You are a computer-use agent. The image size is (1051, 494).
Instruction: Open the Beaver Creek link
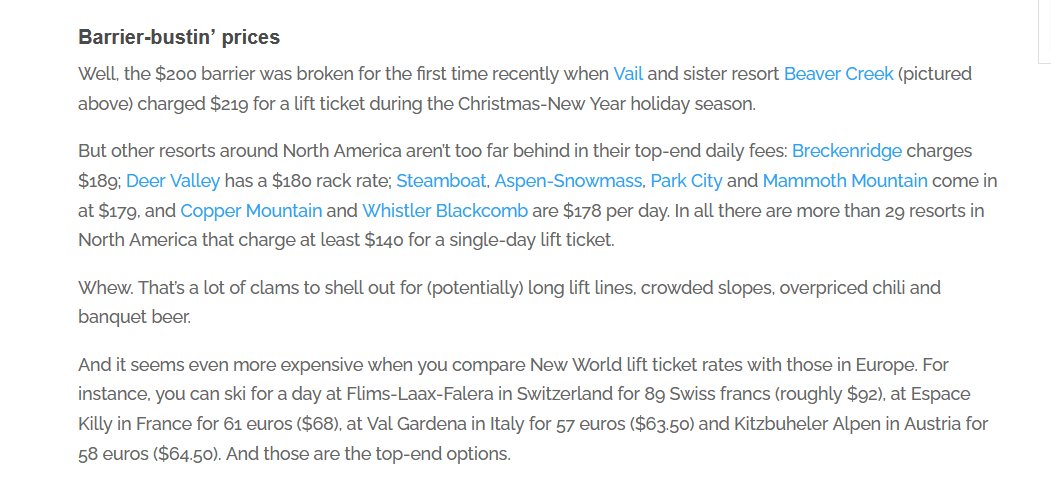[x=839, y=74]
